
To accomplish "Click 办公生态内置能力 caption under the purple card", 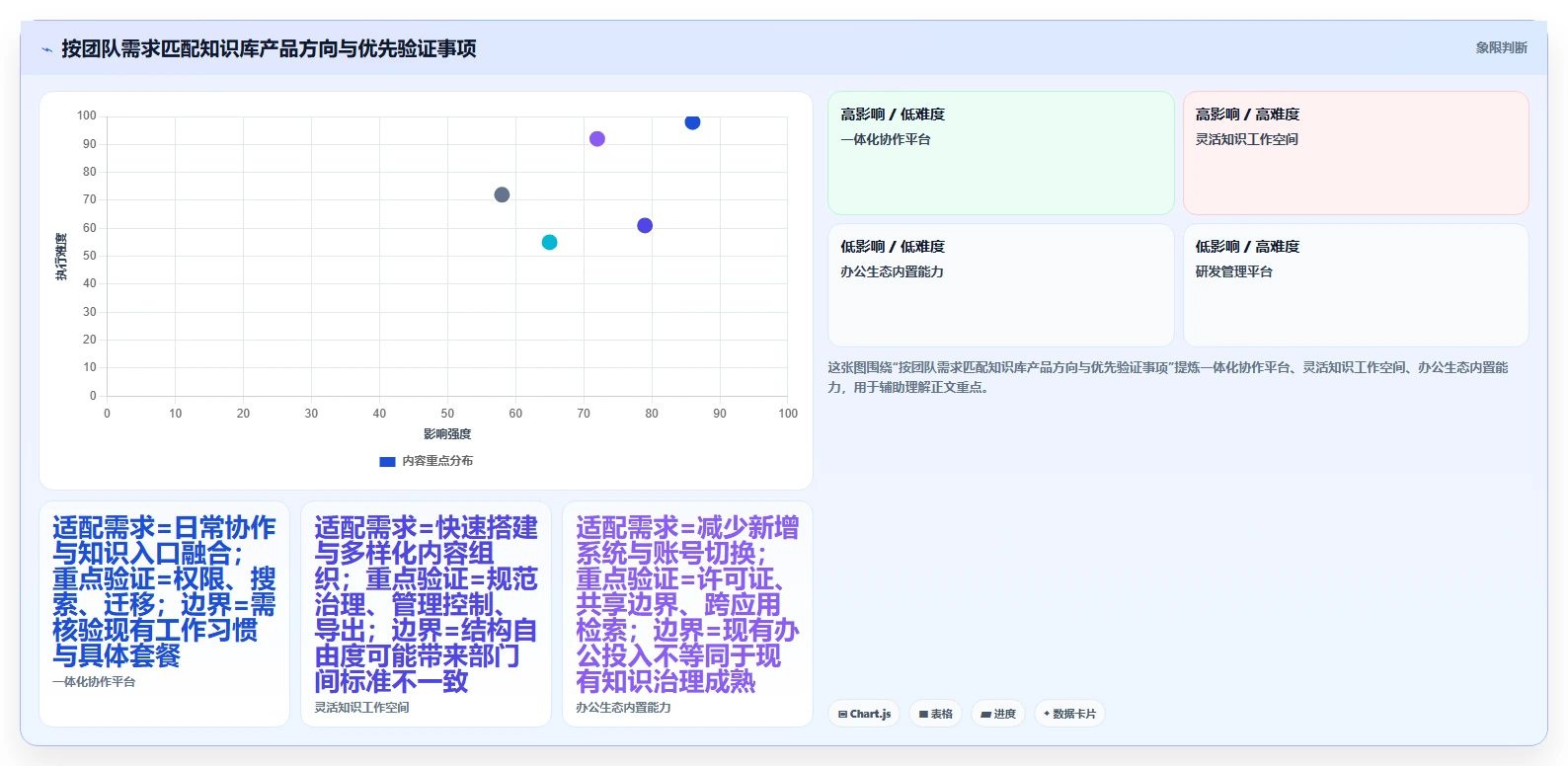I will click(623, 708).
